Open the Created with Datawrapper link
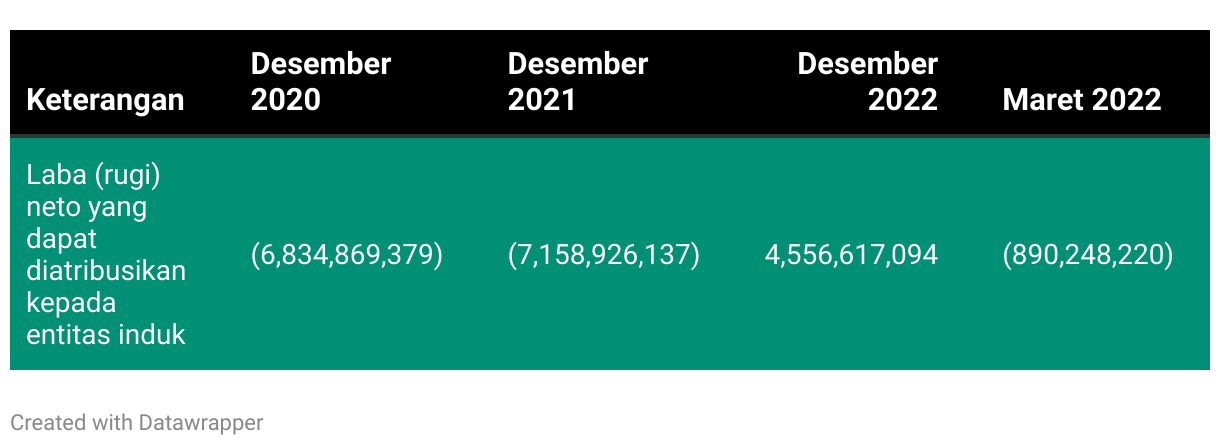The width and height of the screenshot is (1220, 446). click(x=137, y=423)
